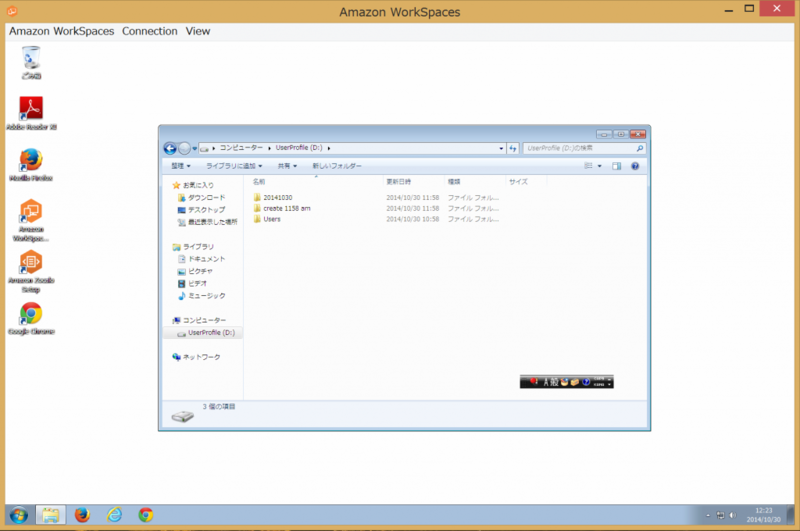Image resolution: width=800 pixels, height=531 pixels.
Task: Click the IME help question mark icon
Action: [x=586, y=382]
